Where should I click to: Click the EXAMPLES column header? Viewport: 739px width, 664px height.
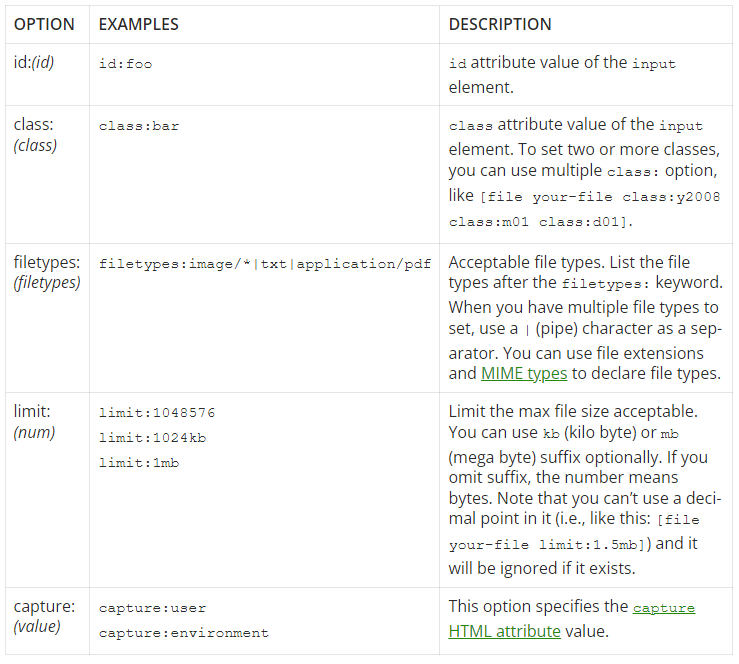tap(140, 24)
